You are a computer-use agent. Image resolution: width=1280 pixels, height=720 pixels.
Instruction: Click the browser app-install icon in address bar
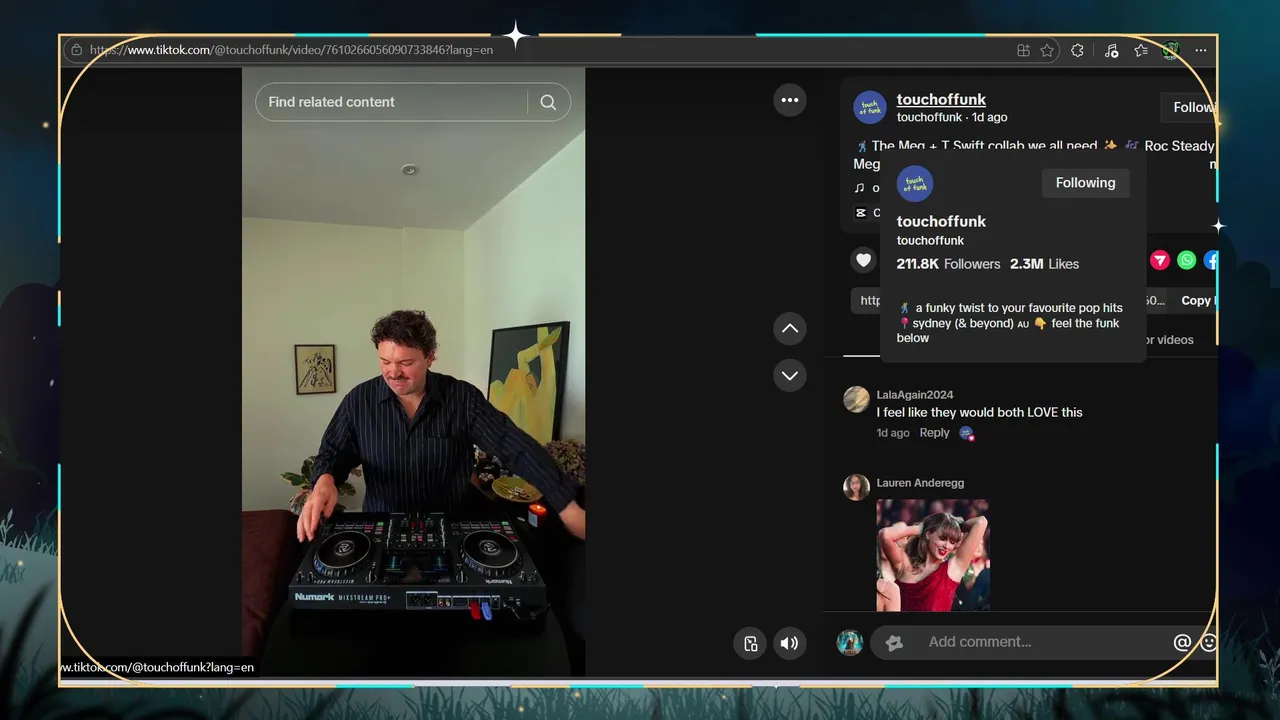point(1023,50)
